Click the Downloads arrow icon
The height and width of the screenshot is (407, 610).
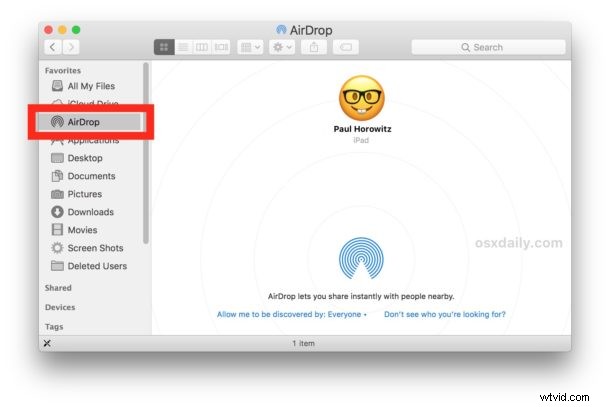click(x=57, y=212)
